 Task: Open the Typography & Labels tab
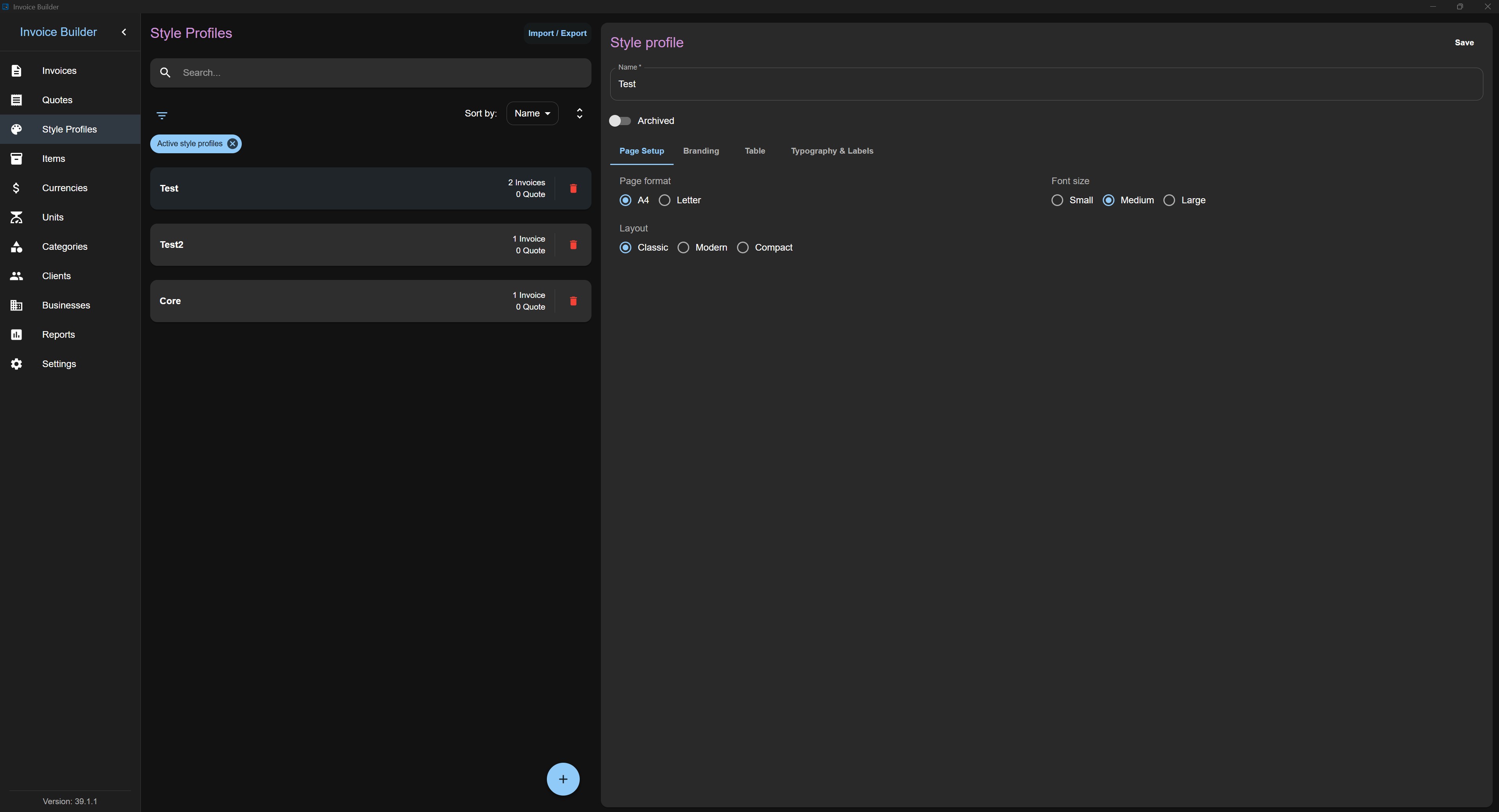(x=832, y=151)
